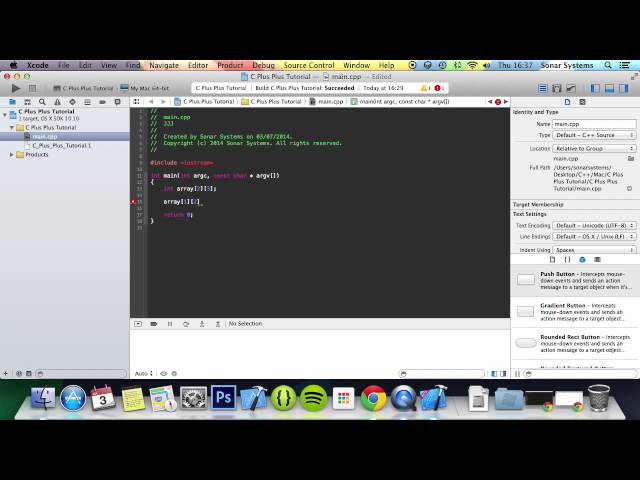
Task: Select the Rounded Rect Button library item
Action: (x=575, y=343)
